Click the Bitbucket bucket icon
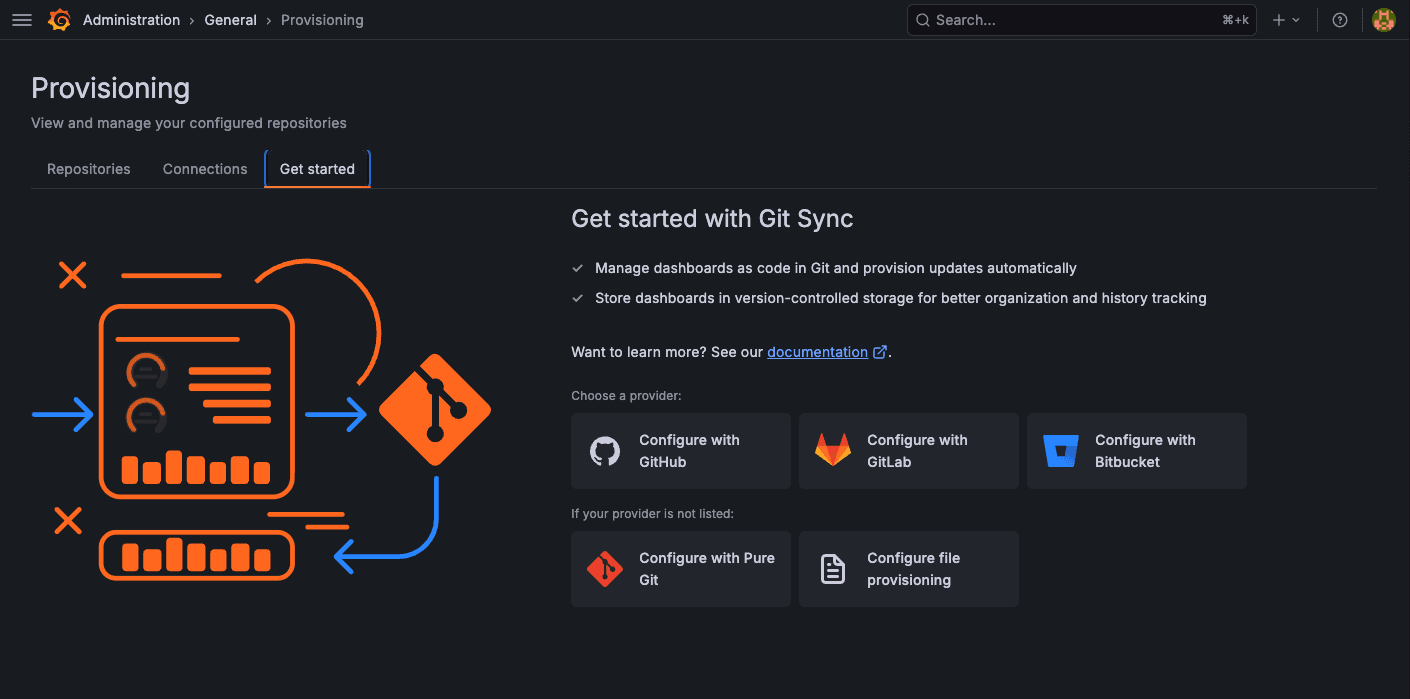 pos(1060,451)
